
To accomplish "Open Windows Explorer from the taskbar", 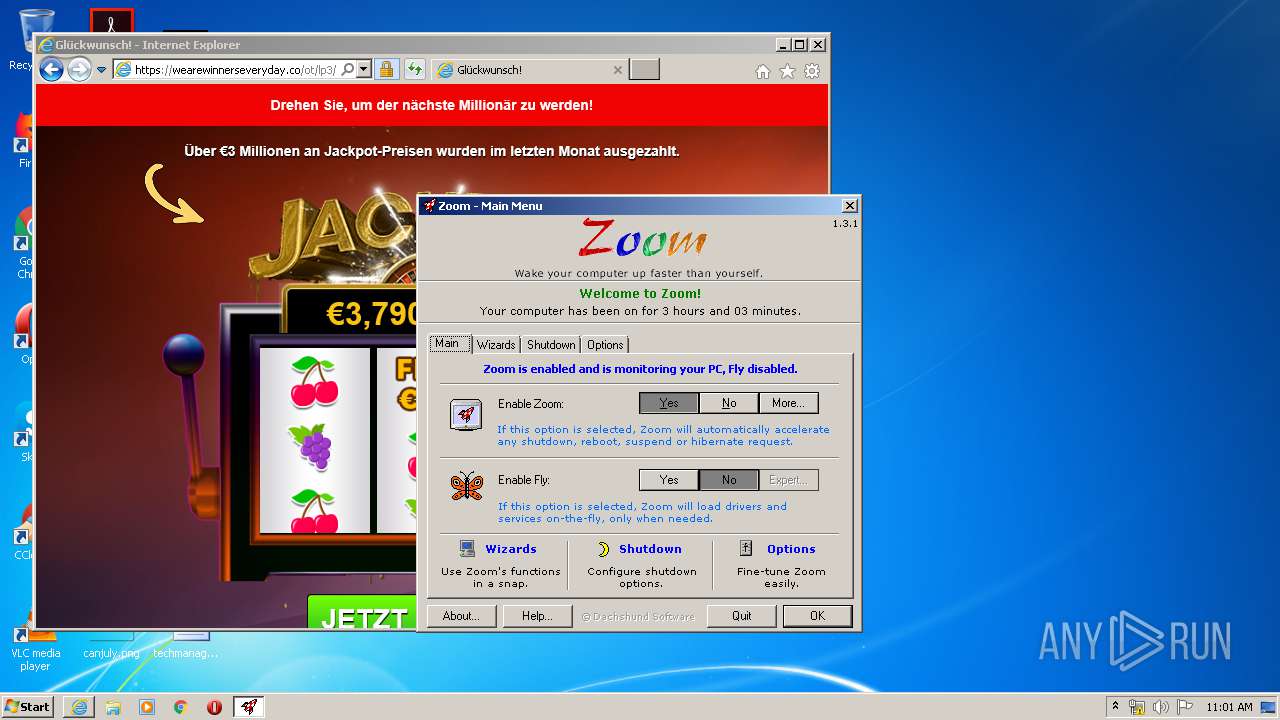I will point(113,707).
